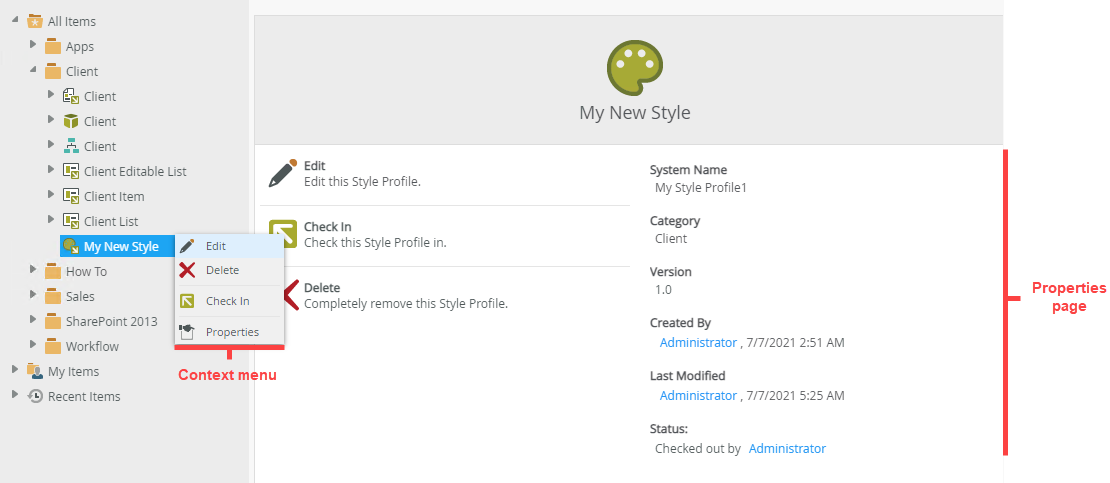Select the Sales folder in tree
Viewport: 1110px width, 483px height.
tap(80, 296)
